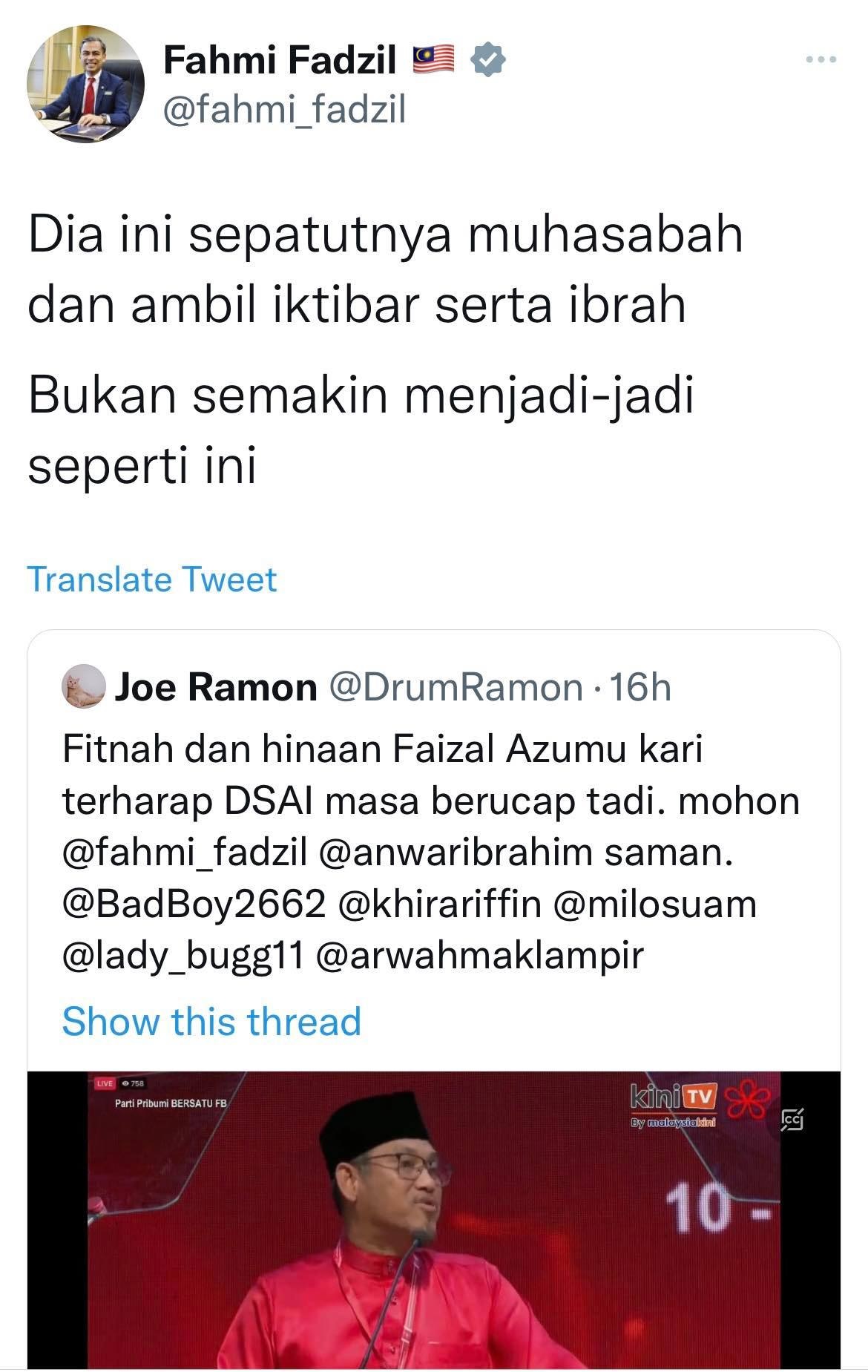
Task: Toggle closed captions on the video
Action: click(792, 1119)
